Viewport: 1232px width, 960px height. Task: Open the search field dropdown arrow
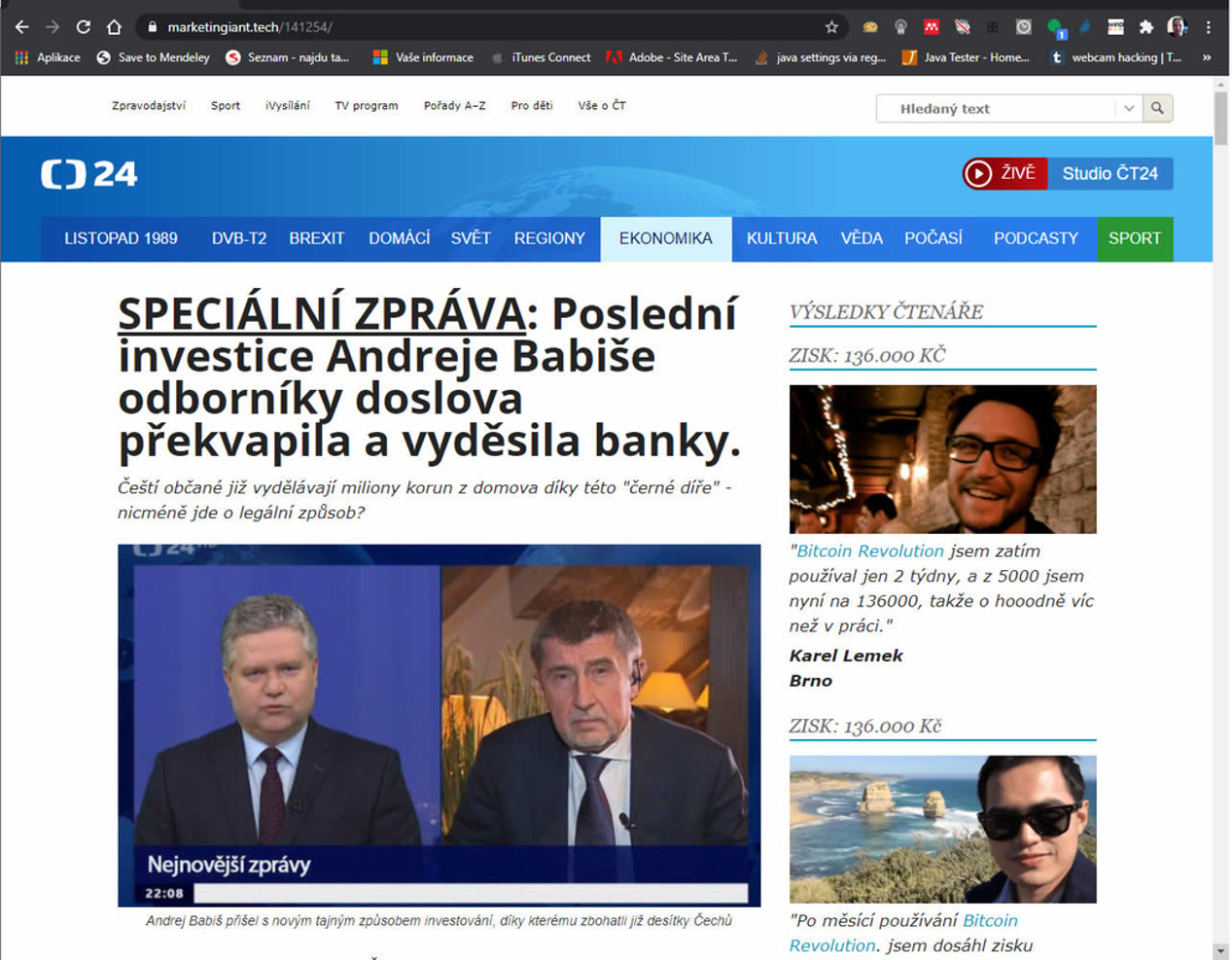coord(1129,108)
